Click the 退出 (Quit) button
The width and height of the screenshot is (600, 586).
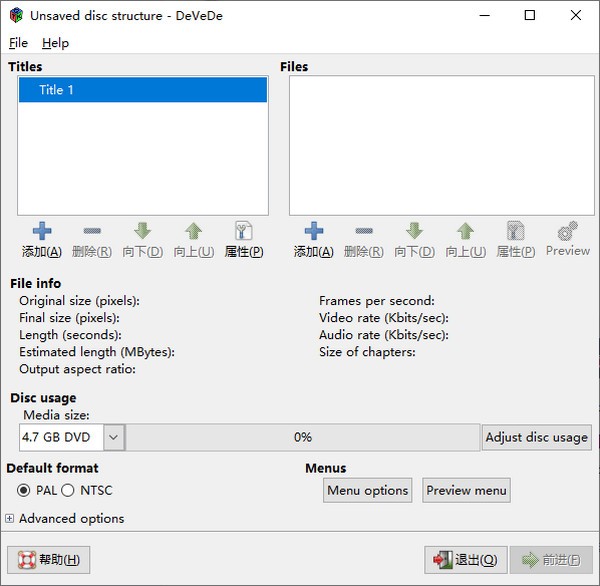tap(466, 559)
